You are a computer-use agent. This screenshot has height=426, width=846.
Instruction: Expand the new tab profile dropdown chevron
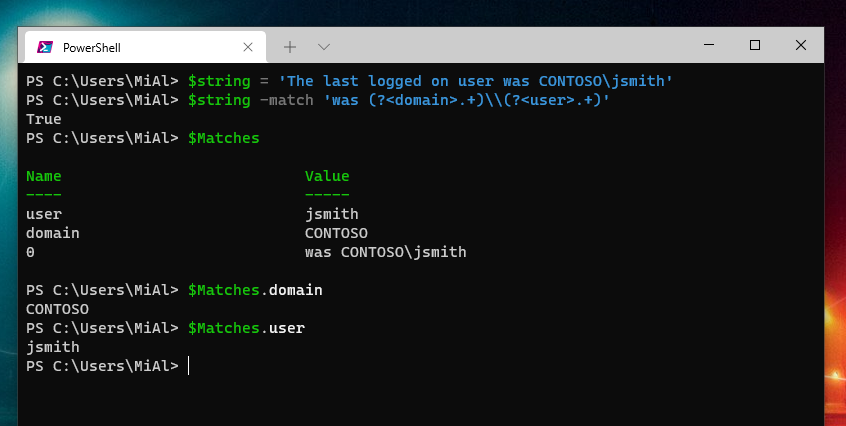pos(323,47)
